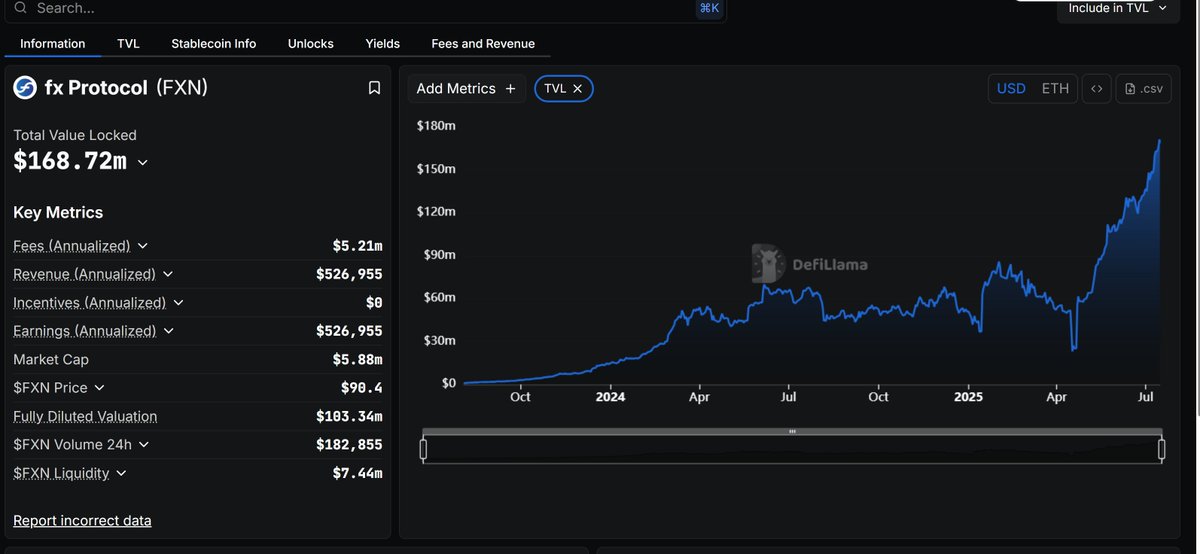Expand the Incentives (Annualized) row
1200x554 pixels.
tap(178, 302)
